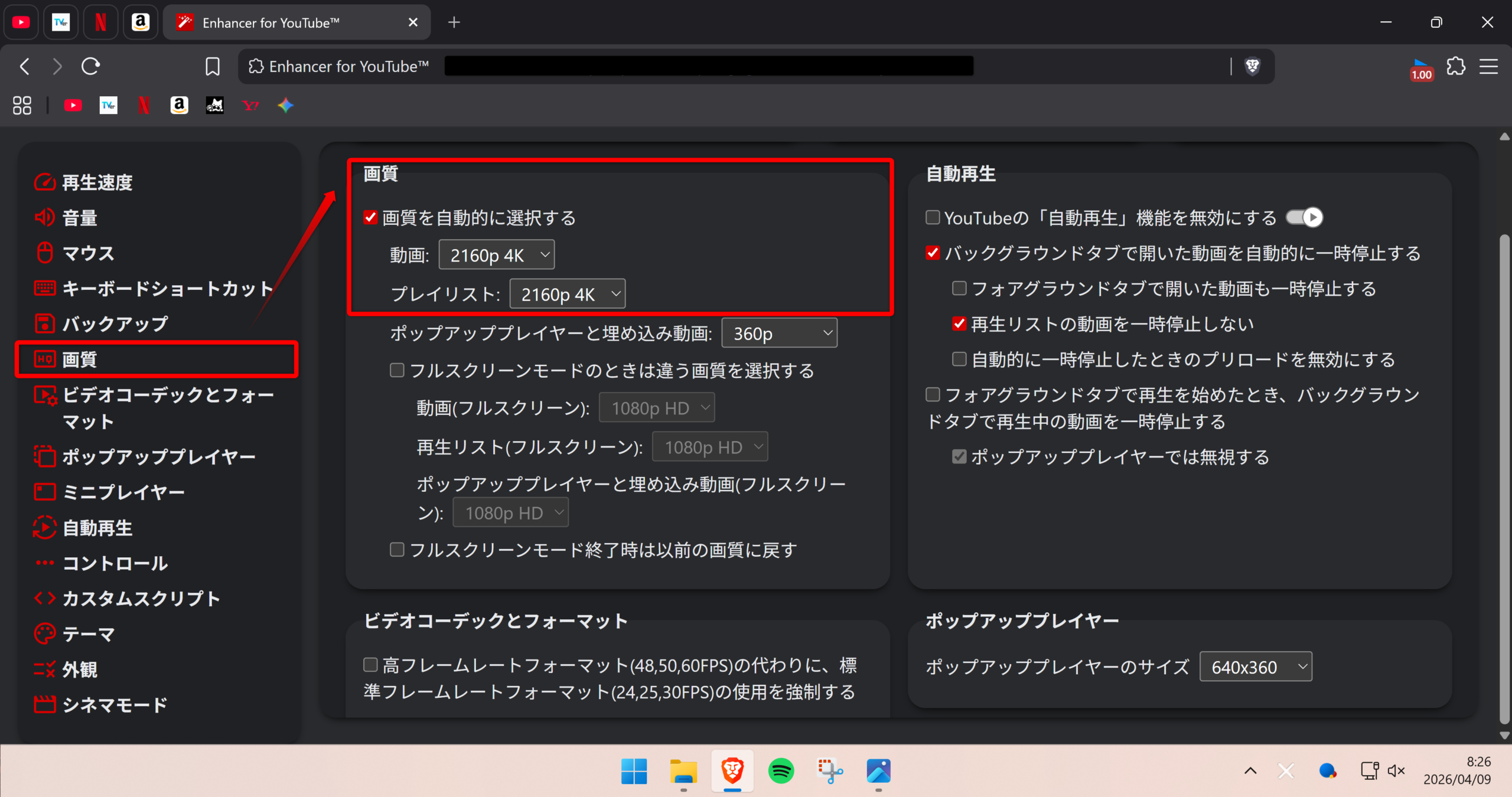Uncheck 再生リストの動画を一時停止しない checkbox
The height and width of the screenshot is (797, 1512).
click(x=959, y=324)
